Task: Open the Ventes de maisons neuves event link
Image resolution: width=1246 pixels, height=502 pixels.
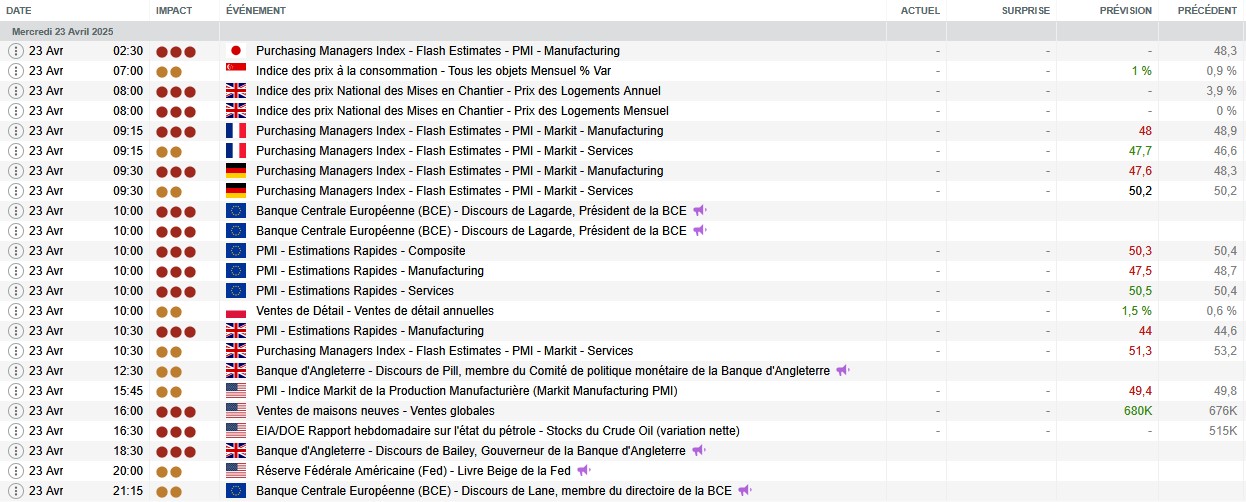Action: (375, 411)
